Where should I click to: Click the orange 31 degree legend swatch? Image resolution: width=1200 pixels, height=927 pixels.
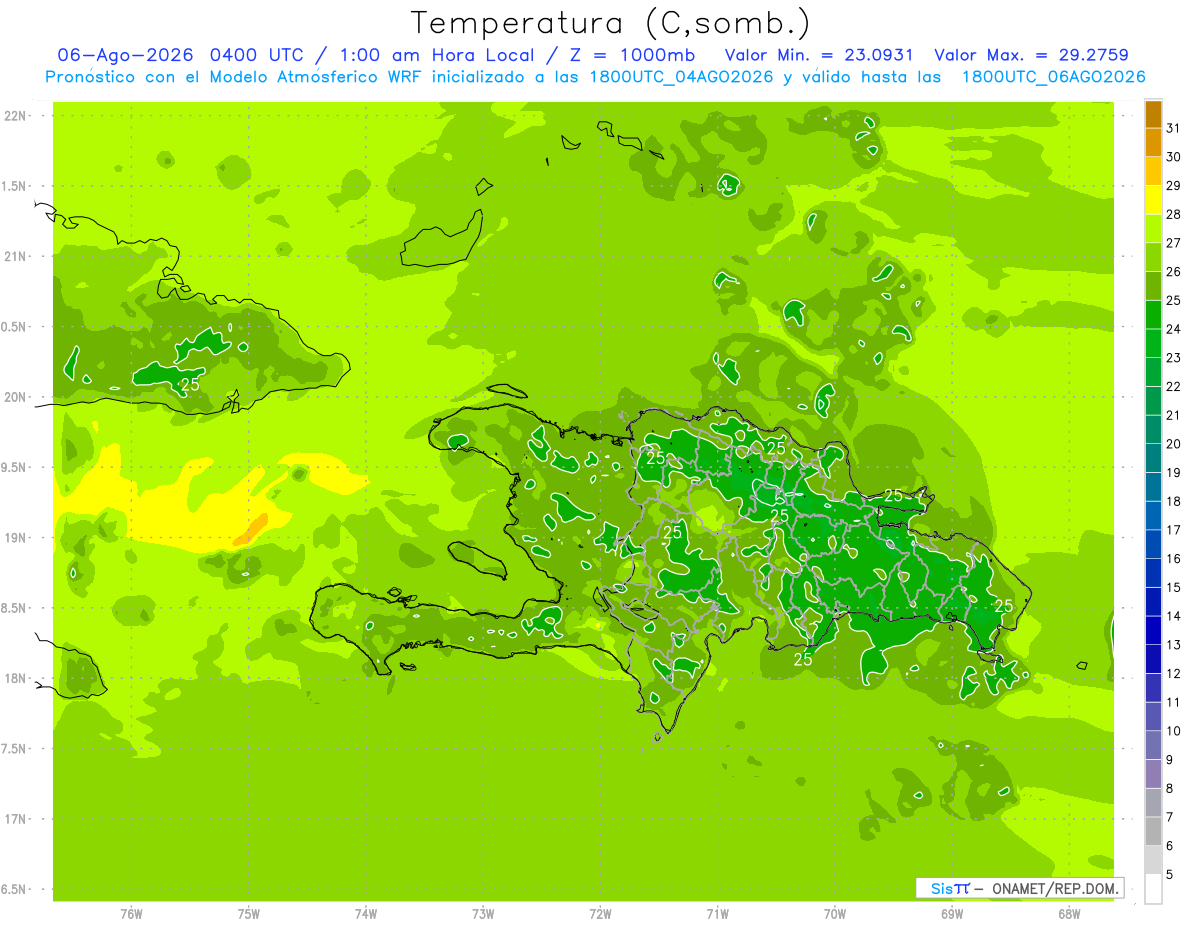click(1153, 115)
